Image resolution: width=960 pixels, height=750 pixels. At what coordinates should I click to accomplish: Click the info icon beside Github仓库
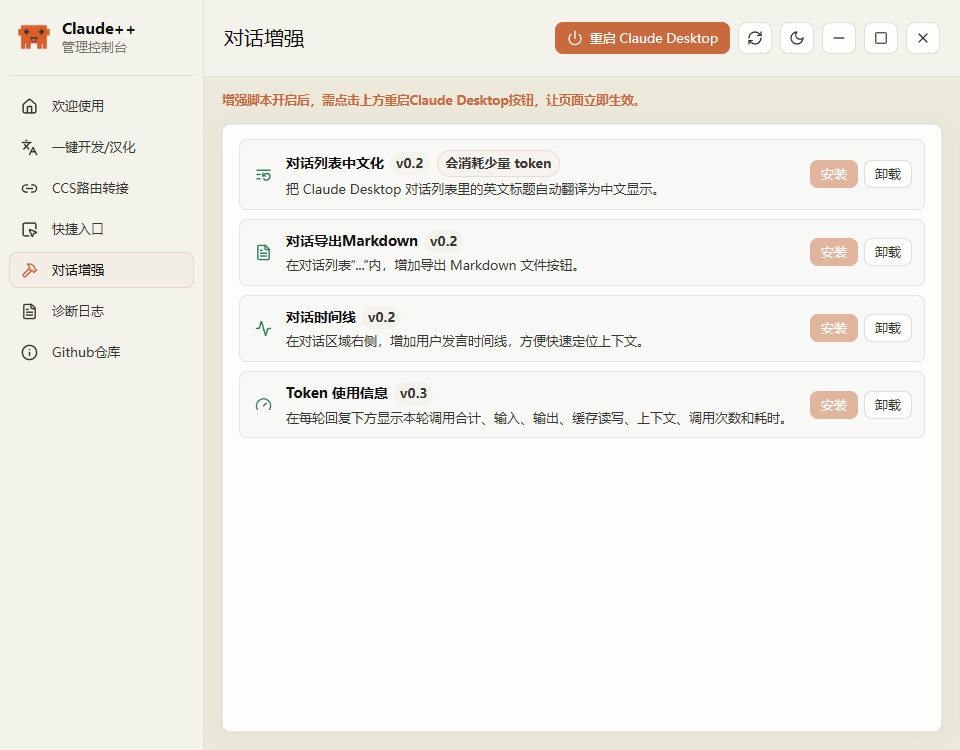point(29,352)
